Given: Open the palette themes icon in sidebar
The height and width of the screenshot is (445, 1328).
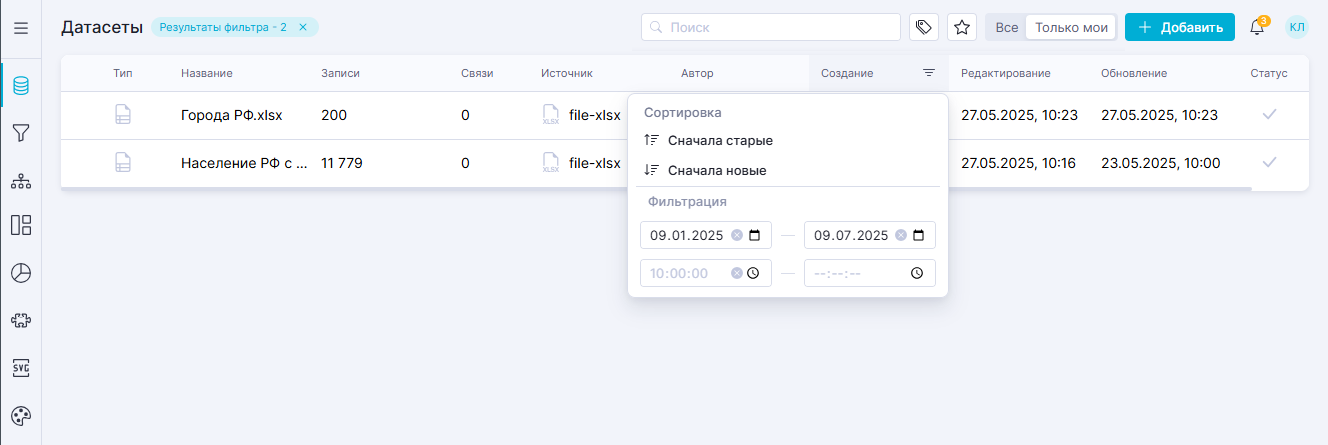Looking at the screenshot, I should click(x=20, y=416).
